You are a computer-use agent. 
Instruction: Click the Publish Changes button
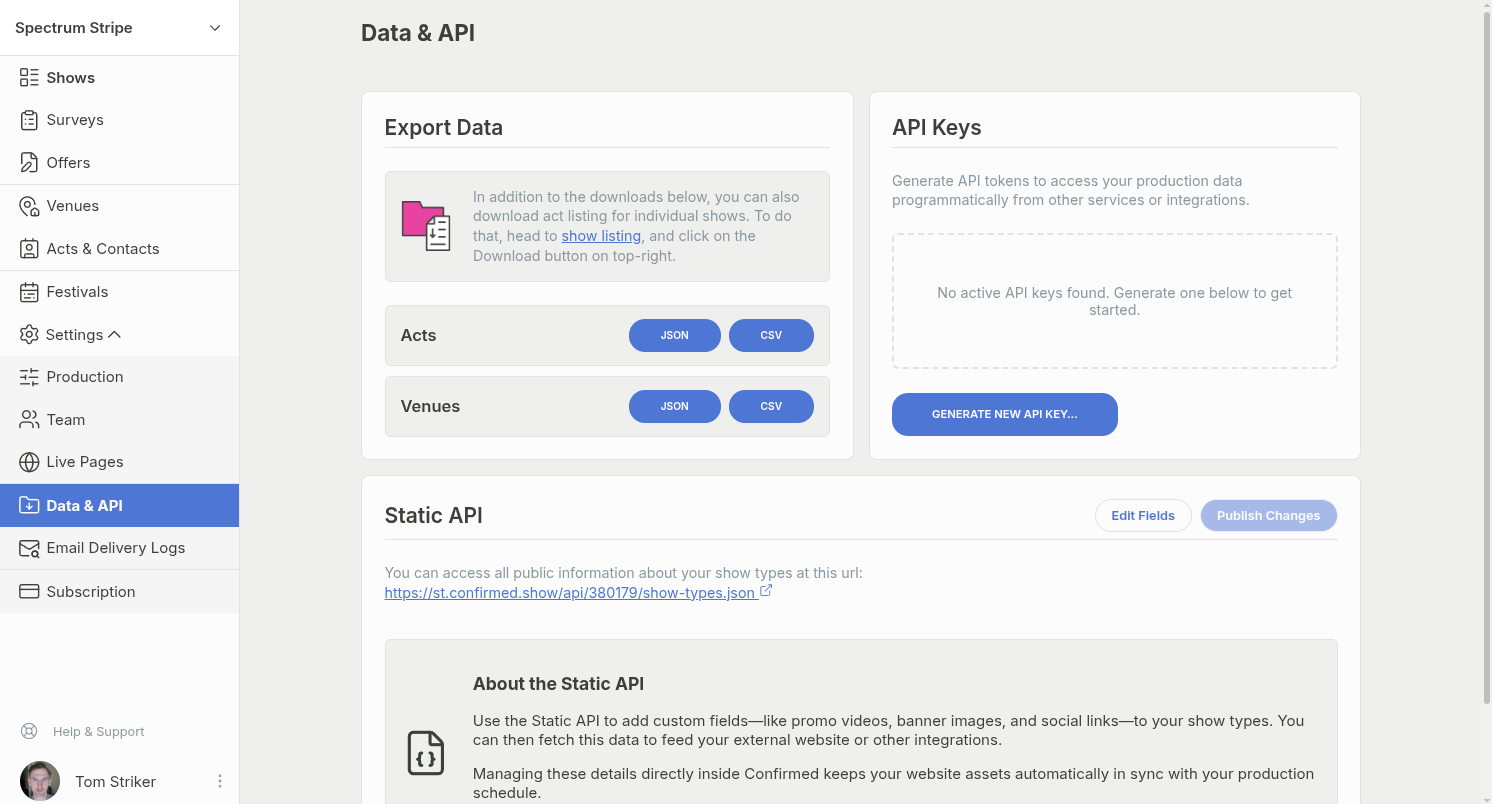1269,516
